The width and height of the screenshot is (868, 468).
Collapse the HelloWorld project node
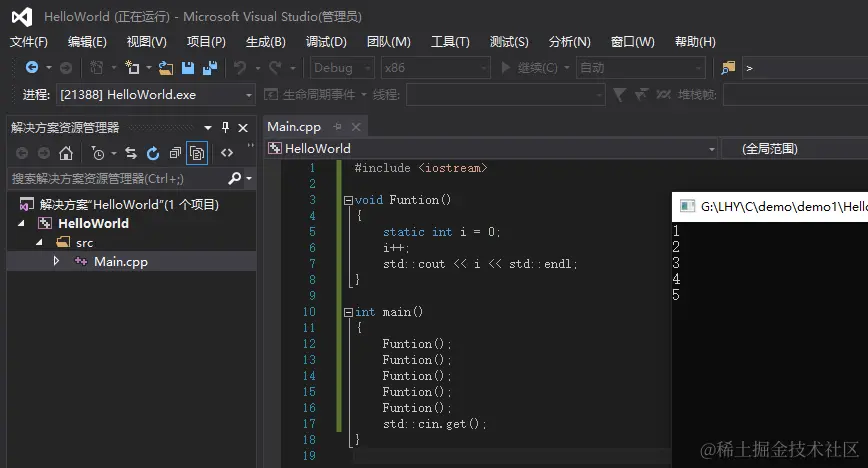pyautogui.click(x=21, y=223)
